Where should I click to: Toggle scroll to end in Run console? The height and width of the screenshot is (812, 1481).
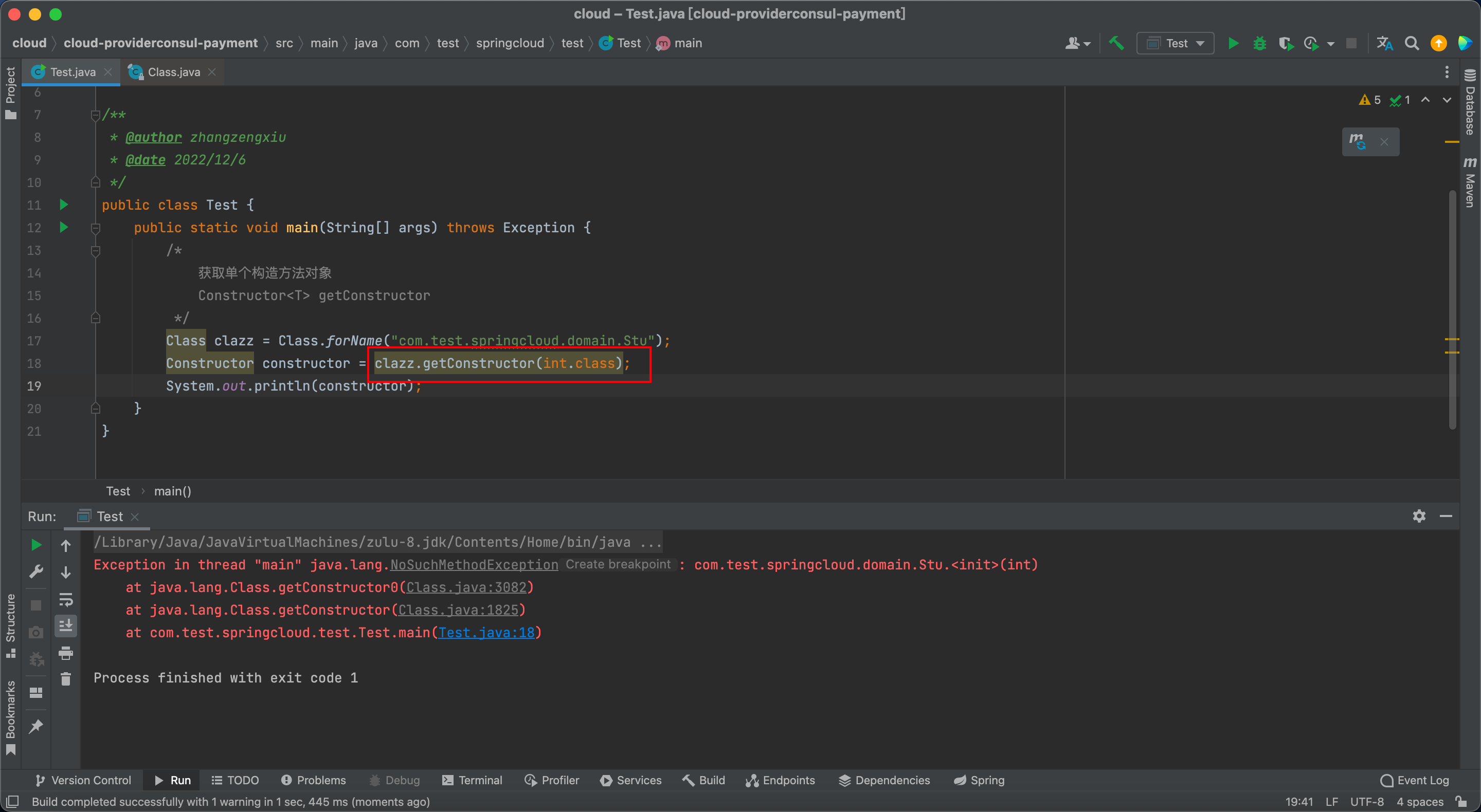(65, 626)
